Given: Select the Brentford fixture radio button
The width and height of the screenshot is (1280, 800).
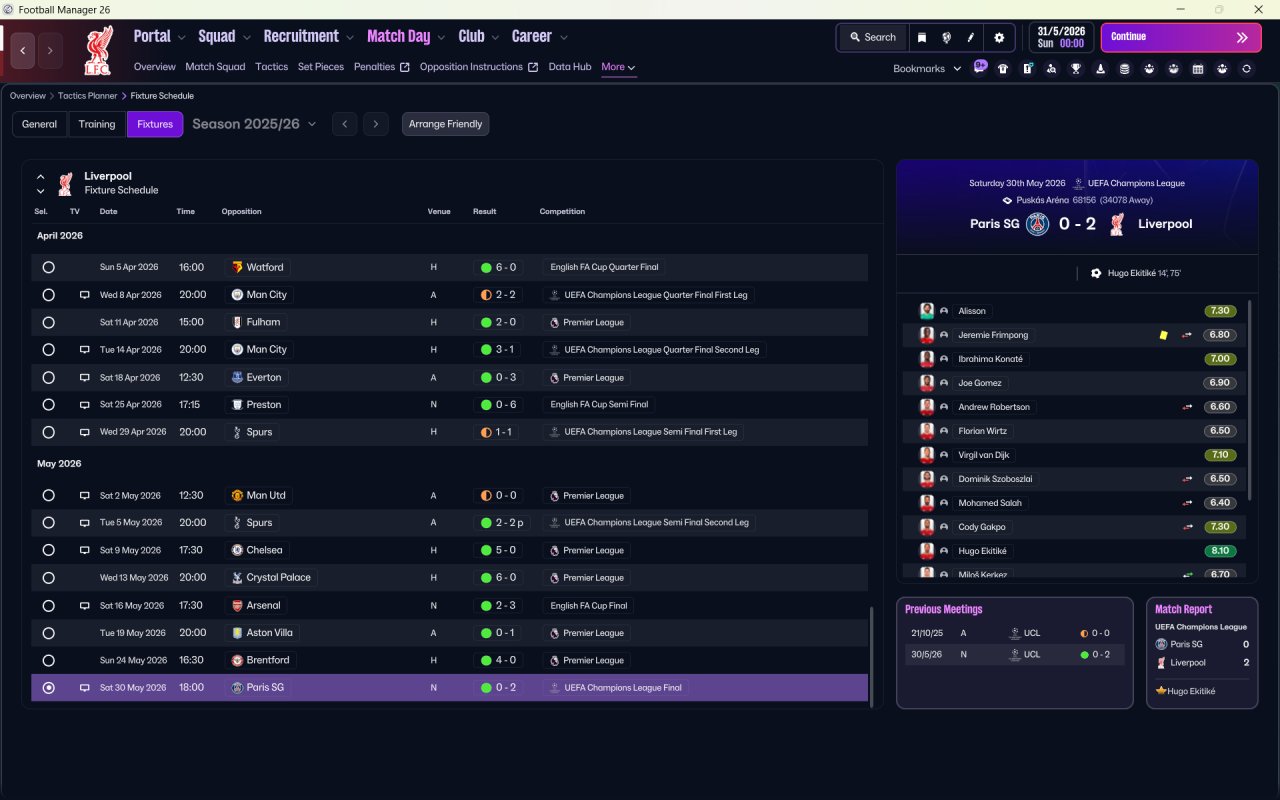Looking at the screenshot, I should pos(48,660).
